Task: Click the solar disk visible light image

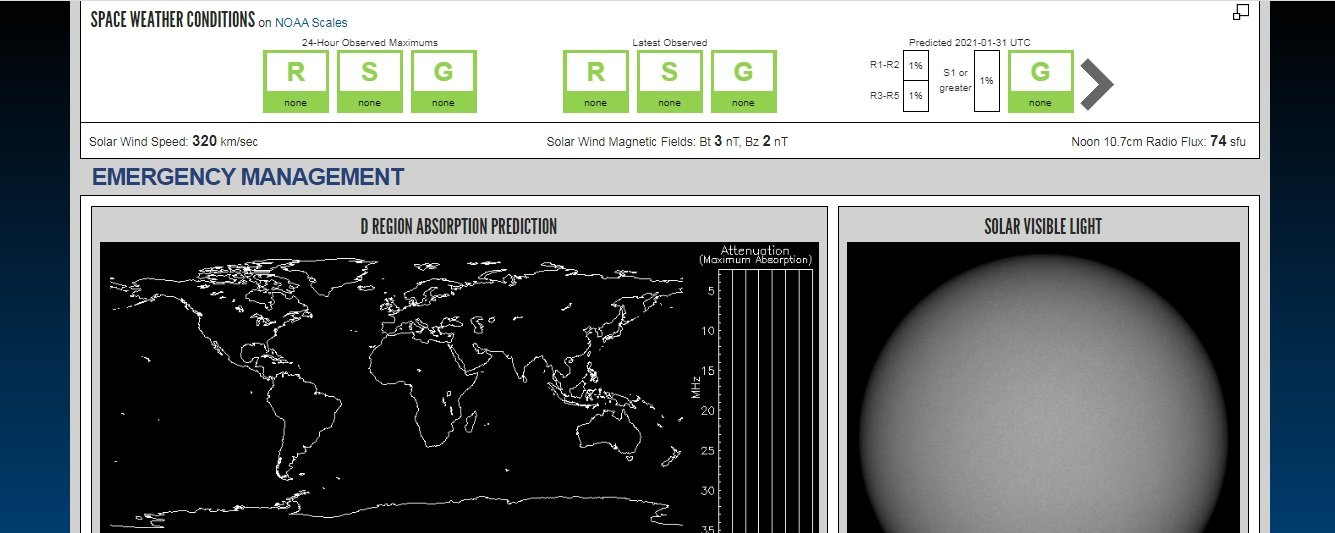Action: coord(1042,400)
